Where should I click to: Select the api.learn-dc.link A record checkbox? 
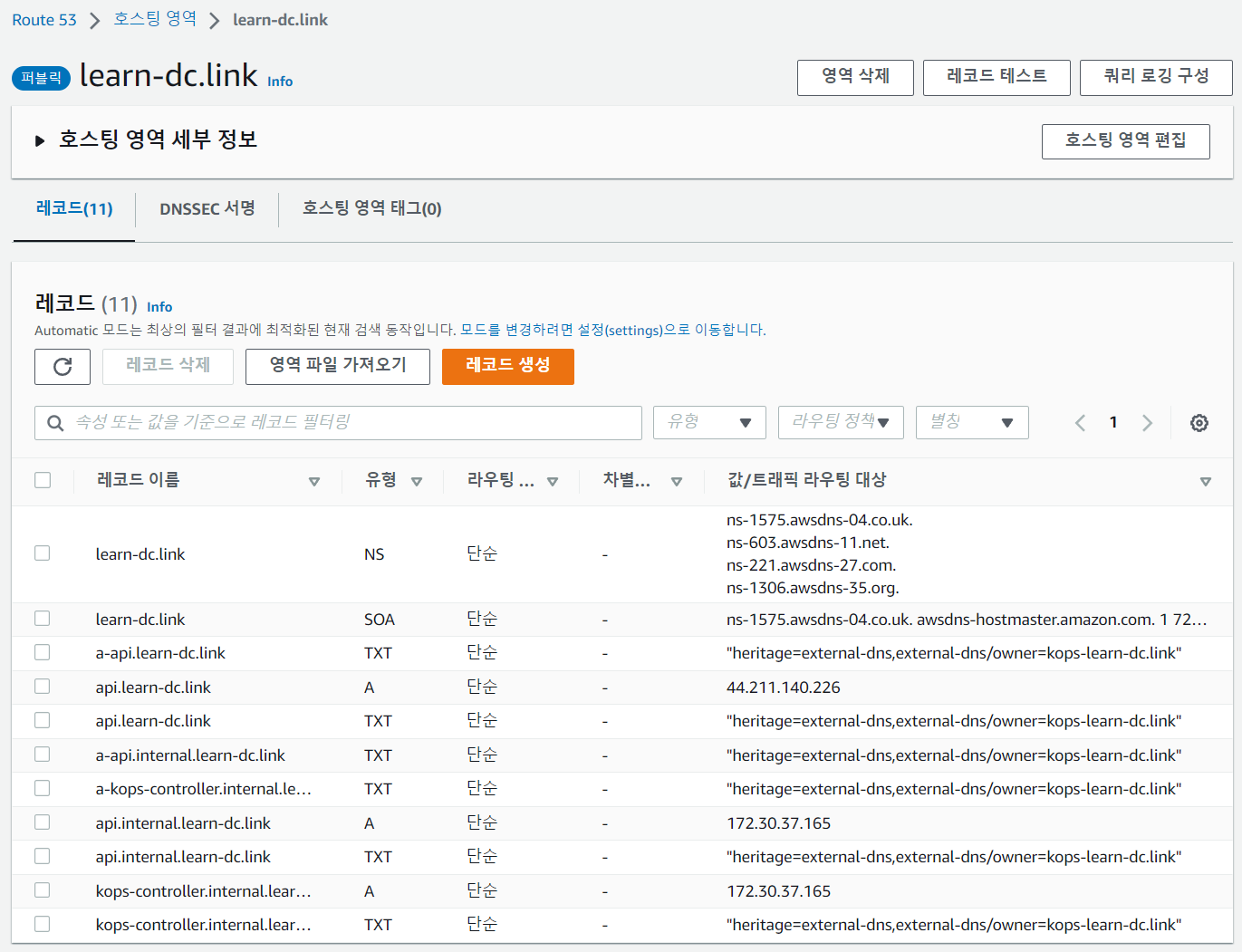tap(43, 687)
